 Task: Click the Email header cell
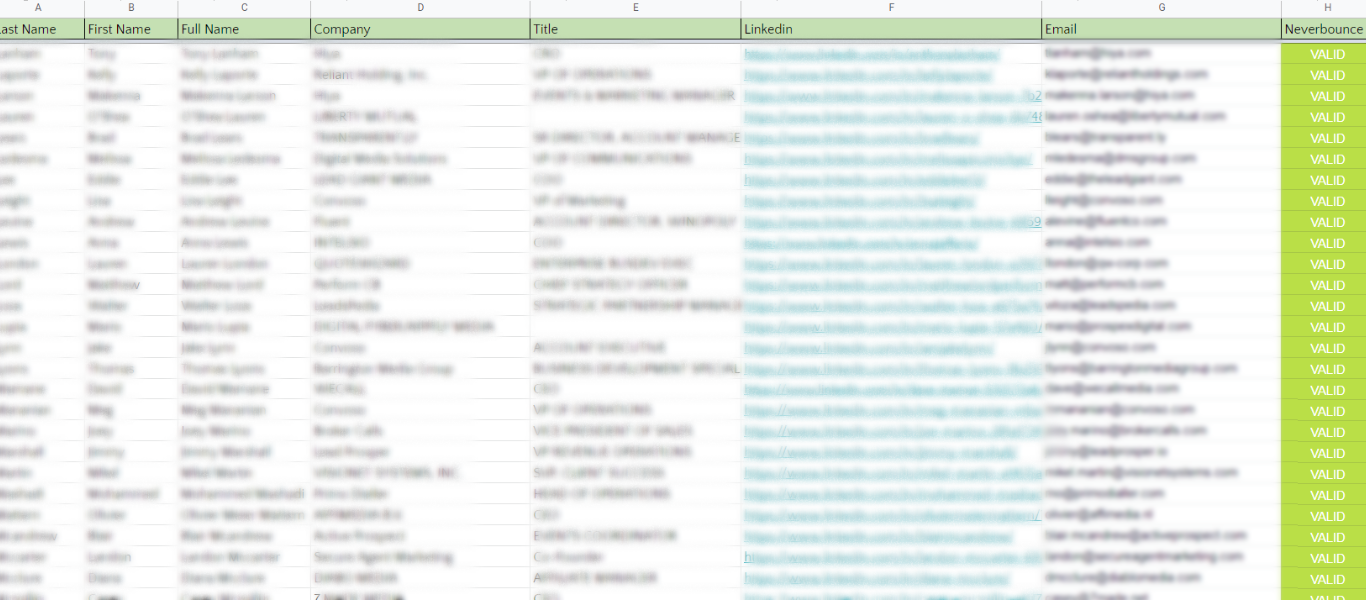(x=1161, y=29)
